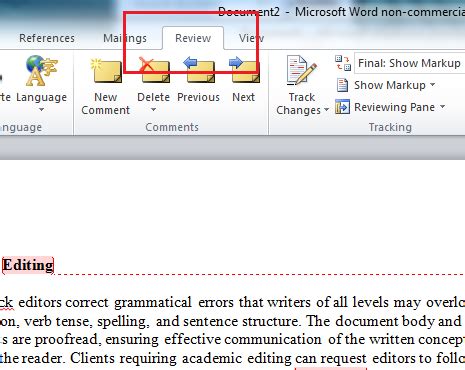
Task: Open the References ribbon tab
Action: pos(47,38)
